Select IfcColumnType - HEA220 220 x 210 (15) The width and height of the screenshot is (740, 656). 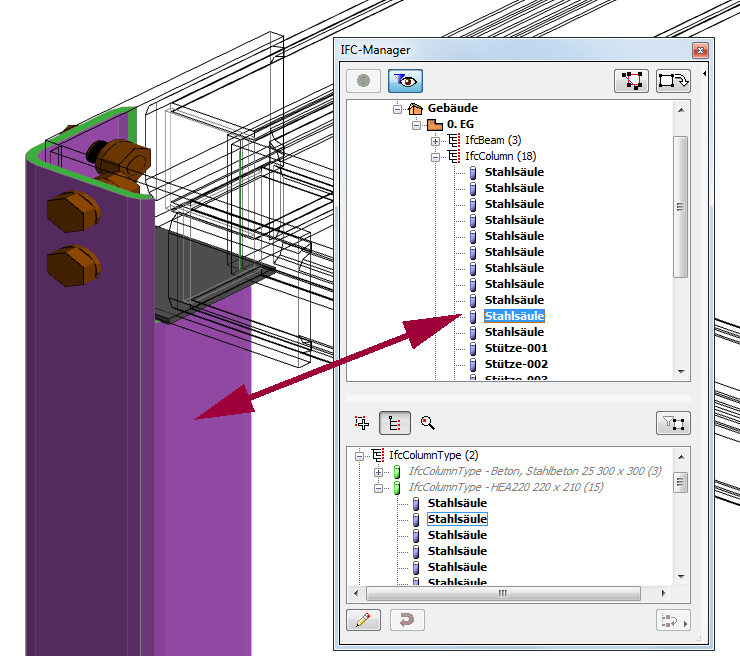point(506,487)
